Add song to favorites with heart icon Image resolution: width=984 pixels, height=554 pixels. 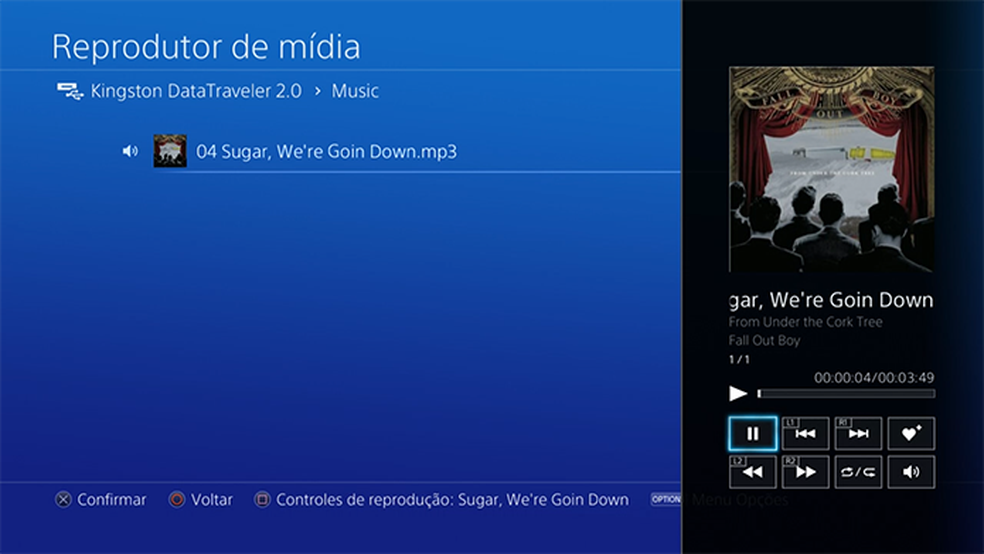tap(911, 434)
